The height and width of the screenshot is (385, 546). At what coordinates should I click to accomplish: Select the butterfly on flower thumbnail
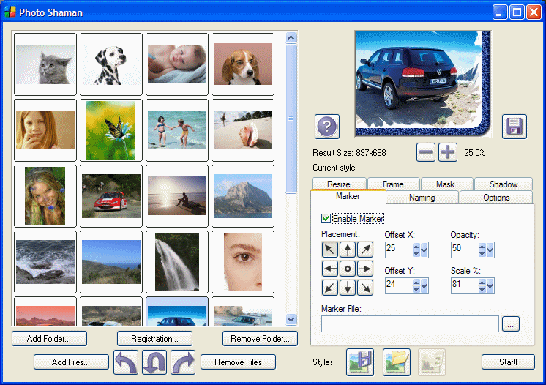coord(111,130)
